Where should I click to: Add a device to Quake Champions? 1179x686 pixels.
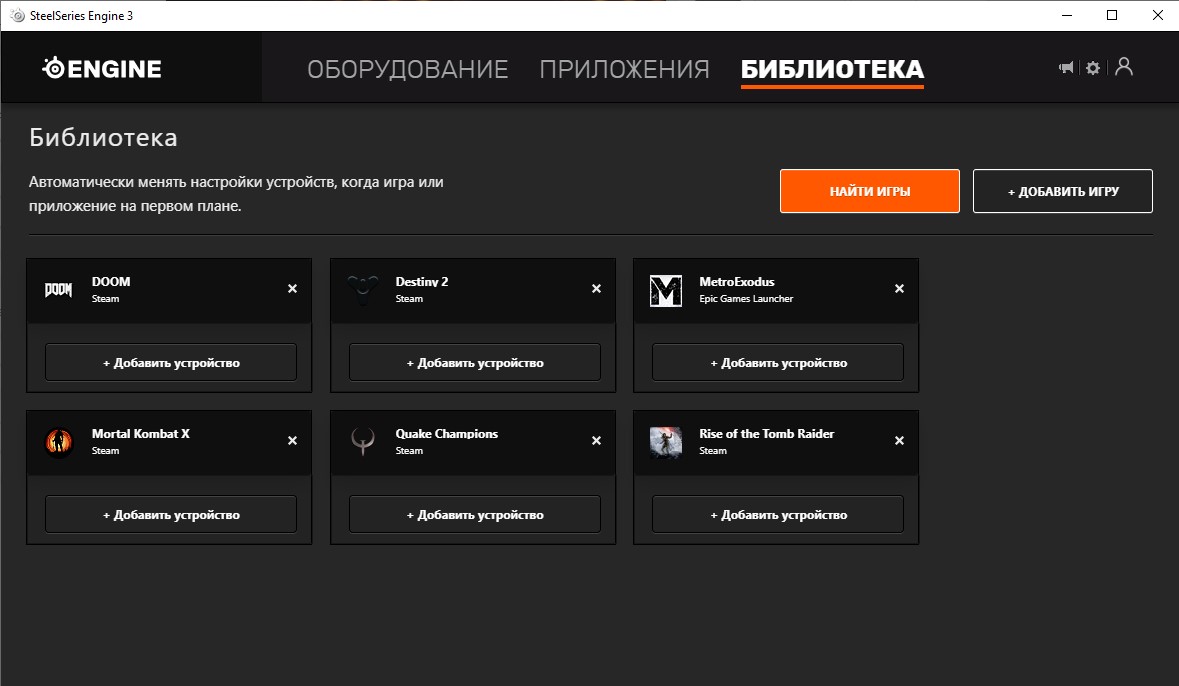474,514
